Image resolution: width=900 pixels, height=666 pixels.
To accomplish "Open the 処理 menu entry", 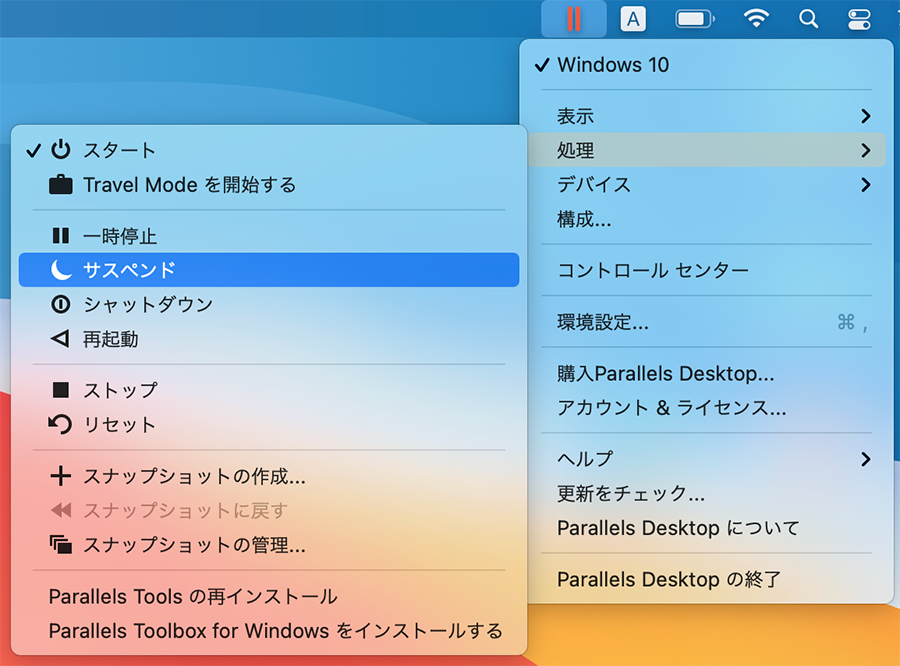I will point(707,150).
